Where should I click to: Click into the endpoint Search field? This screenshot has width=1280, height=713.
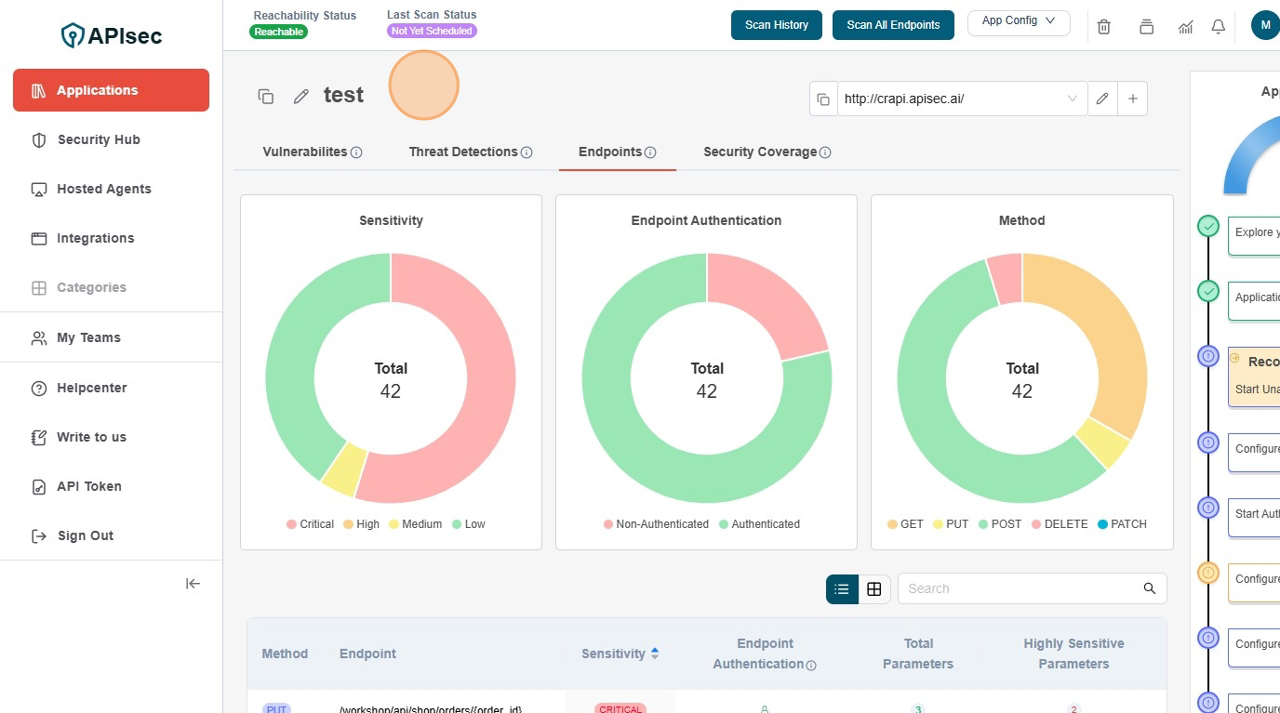click(x=1020, y=589)
